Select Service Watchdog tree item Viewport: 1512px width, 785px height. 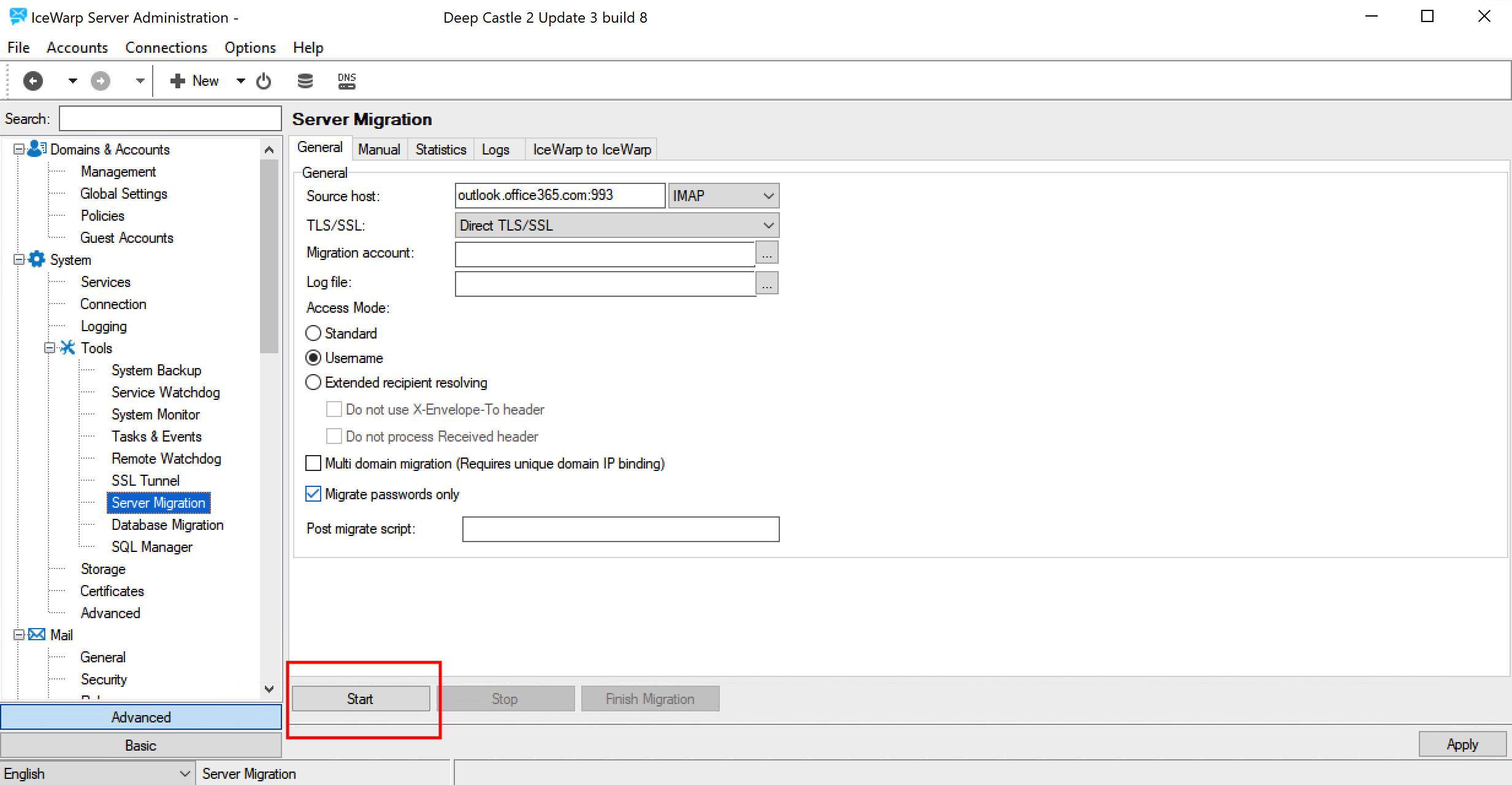pos(166,392)
